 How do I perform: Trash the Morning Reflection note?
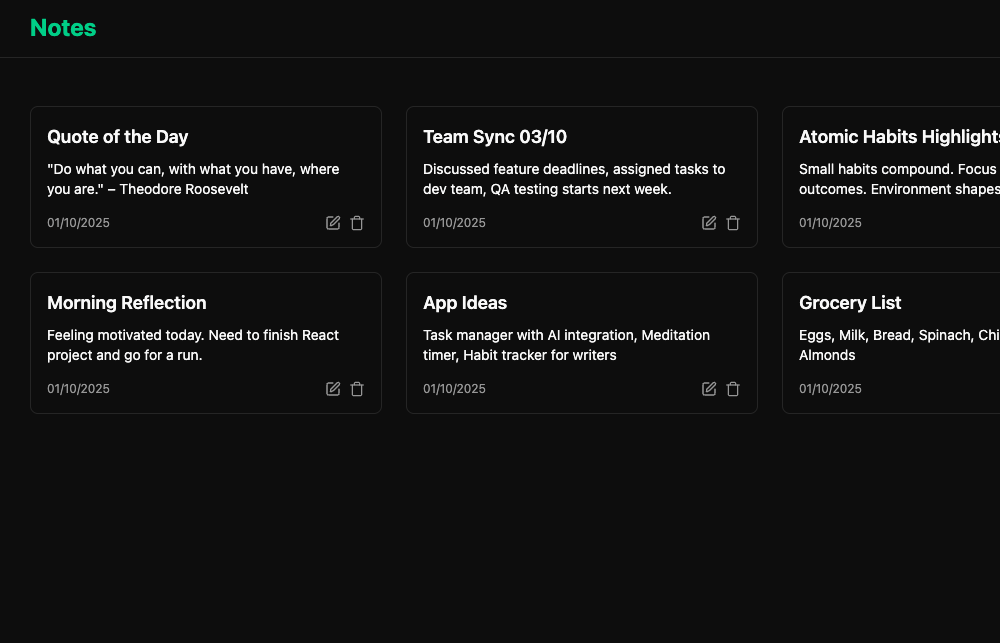coord(357,389)
